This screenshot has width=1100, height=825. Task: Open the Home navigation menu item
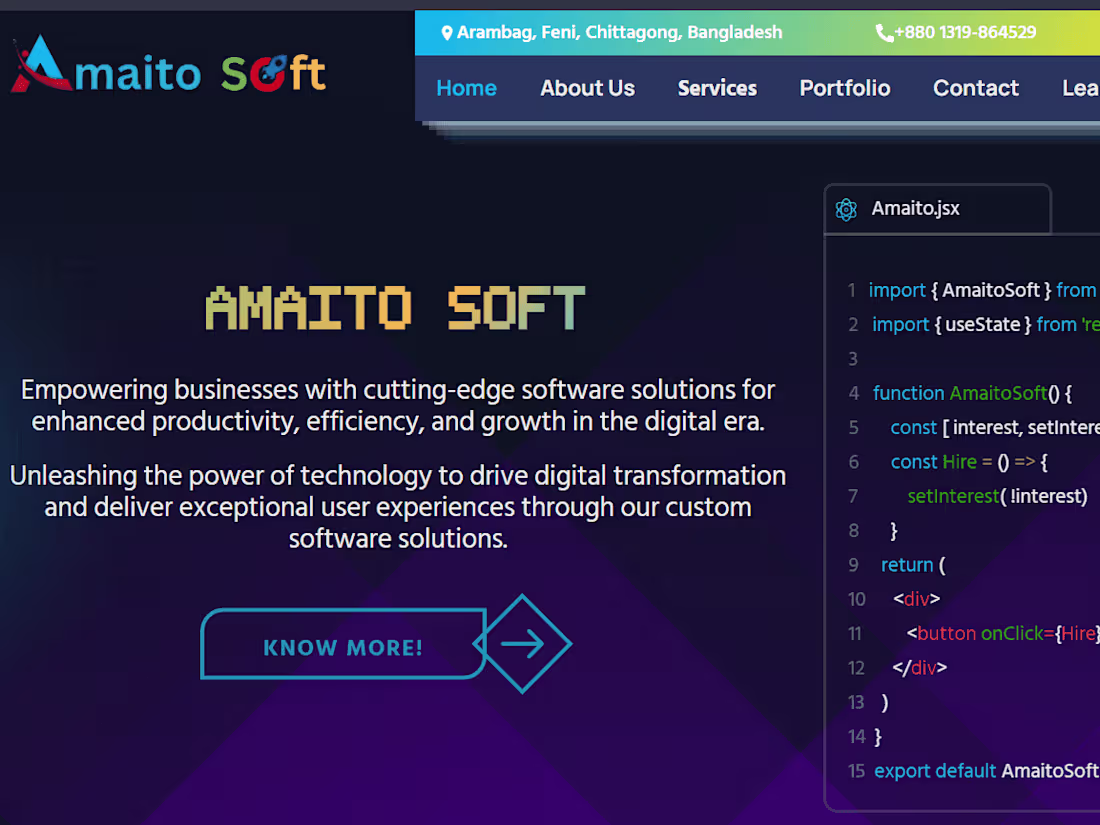466,88
